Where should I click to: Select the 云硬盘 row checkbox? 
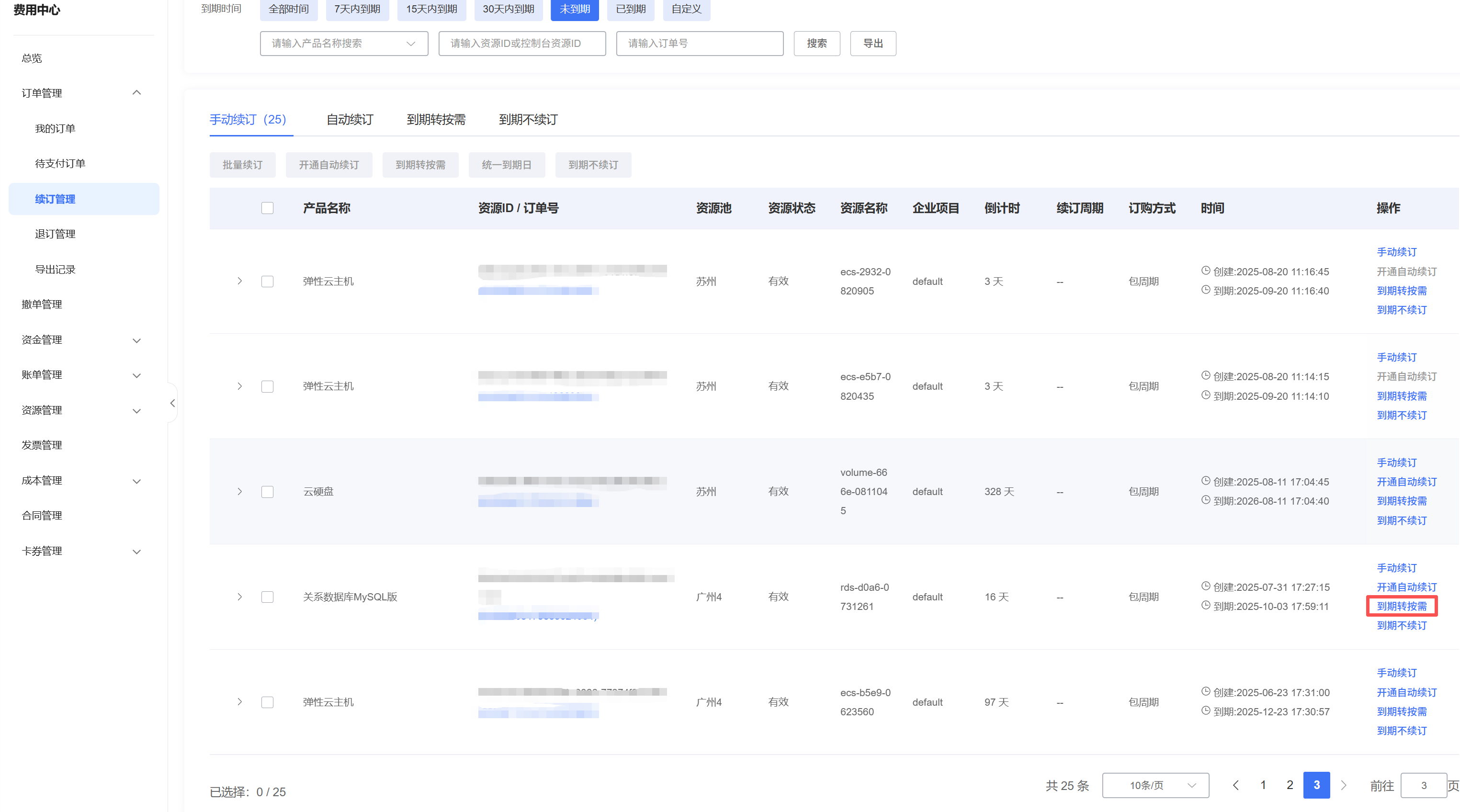pyautogui.click(x=268, y=491)
